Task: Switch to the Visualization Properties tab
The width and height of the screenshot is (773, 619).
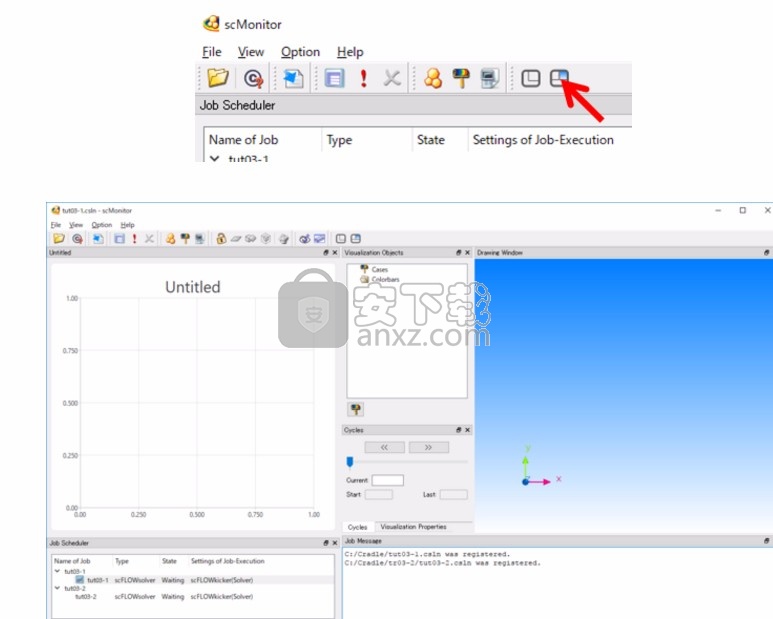Action: coord(413,527)
